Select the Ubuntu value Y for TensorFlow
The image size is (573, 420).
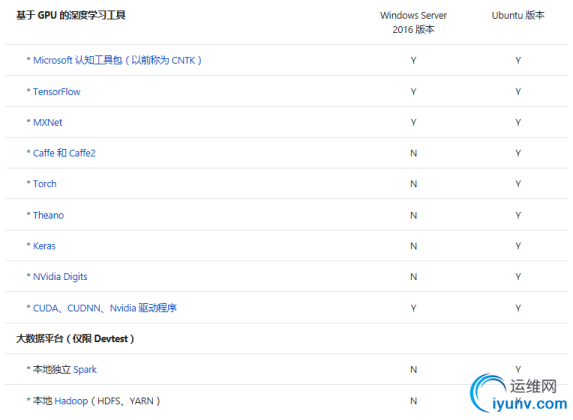point(518,92)
